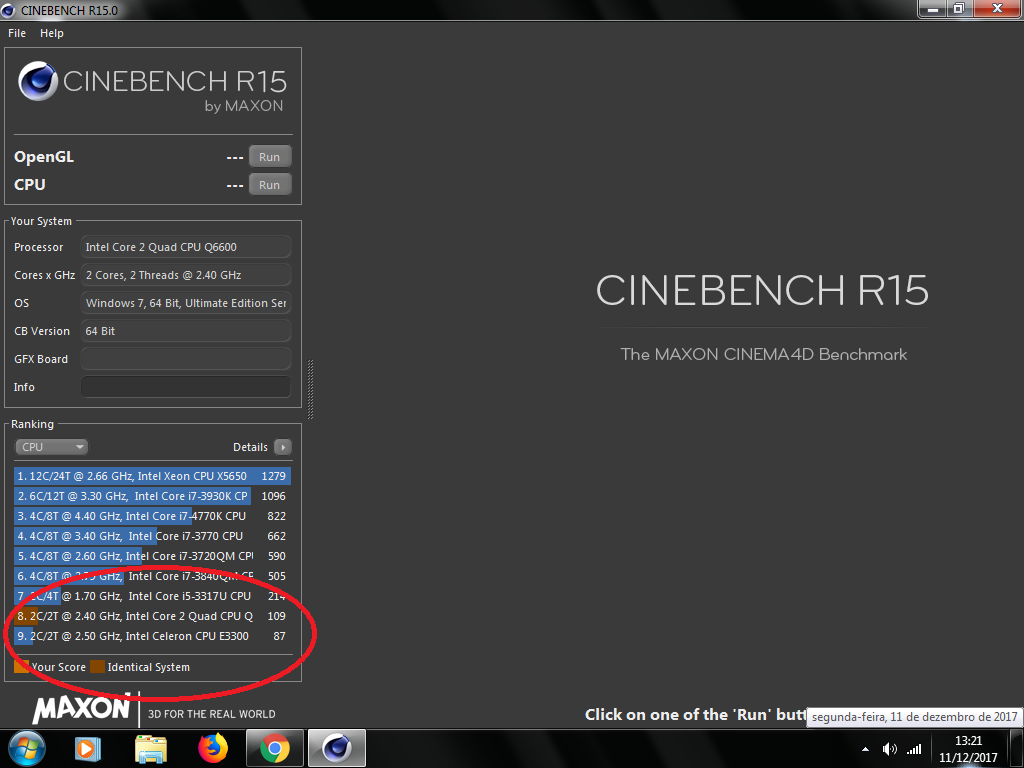
Task: Click the empty GFX Board field
Action: point(185,359)
